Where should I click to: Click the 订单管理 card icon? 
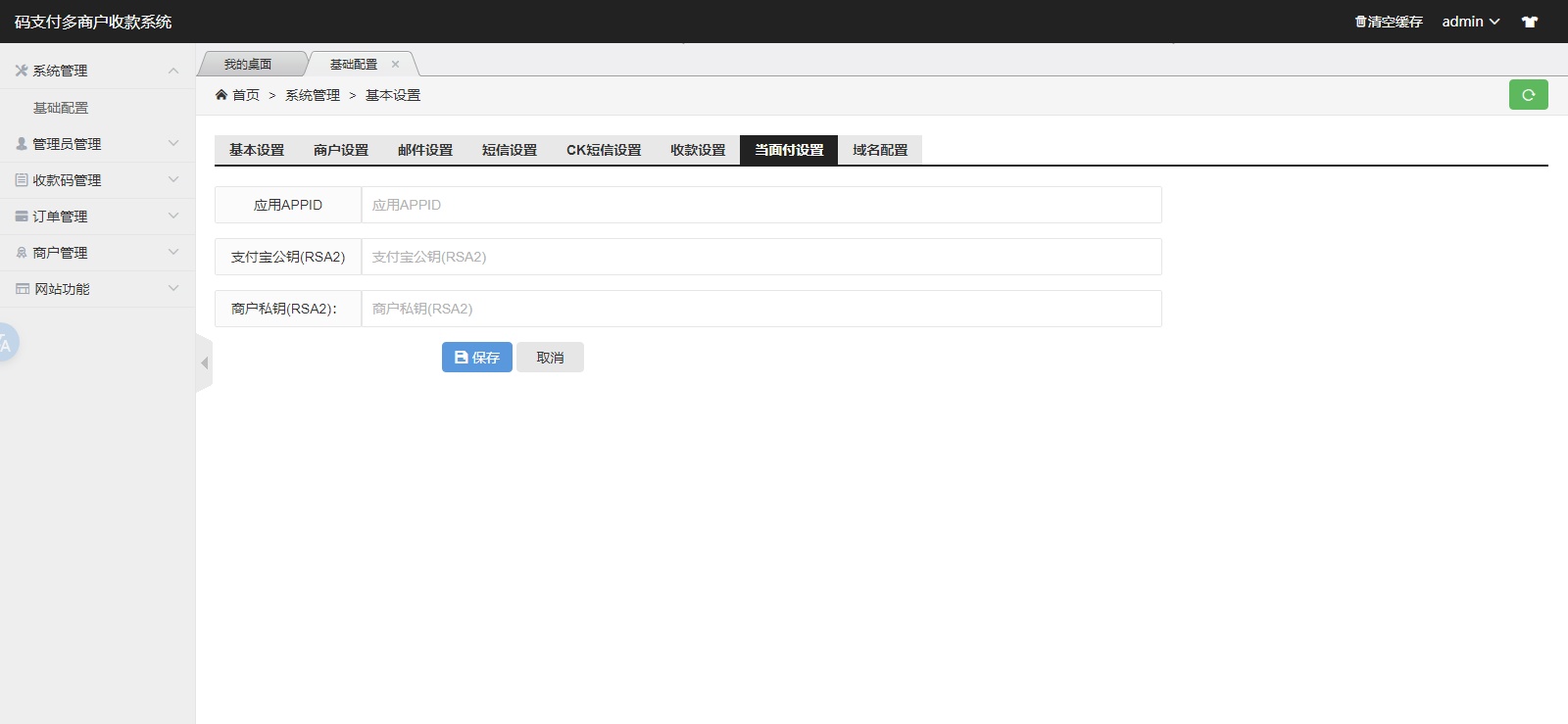coord(22,216)
